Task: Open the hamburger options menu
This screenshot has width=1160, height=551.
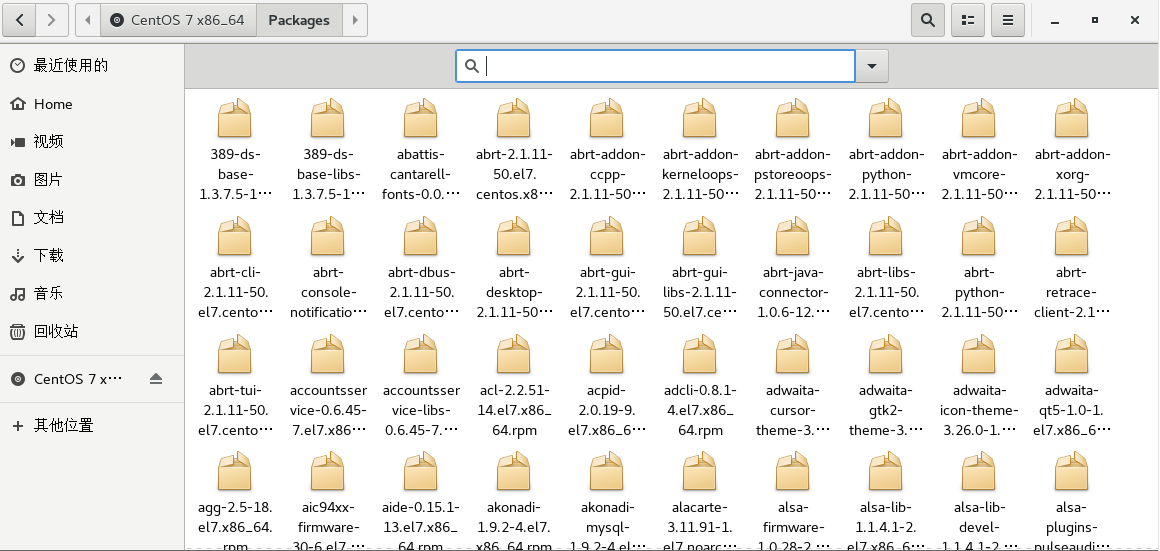Action: pyautogui.click(x=1008, y=20)
